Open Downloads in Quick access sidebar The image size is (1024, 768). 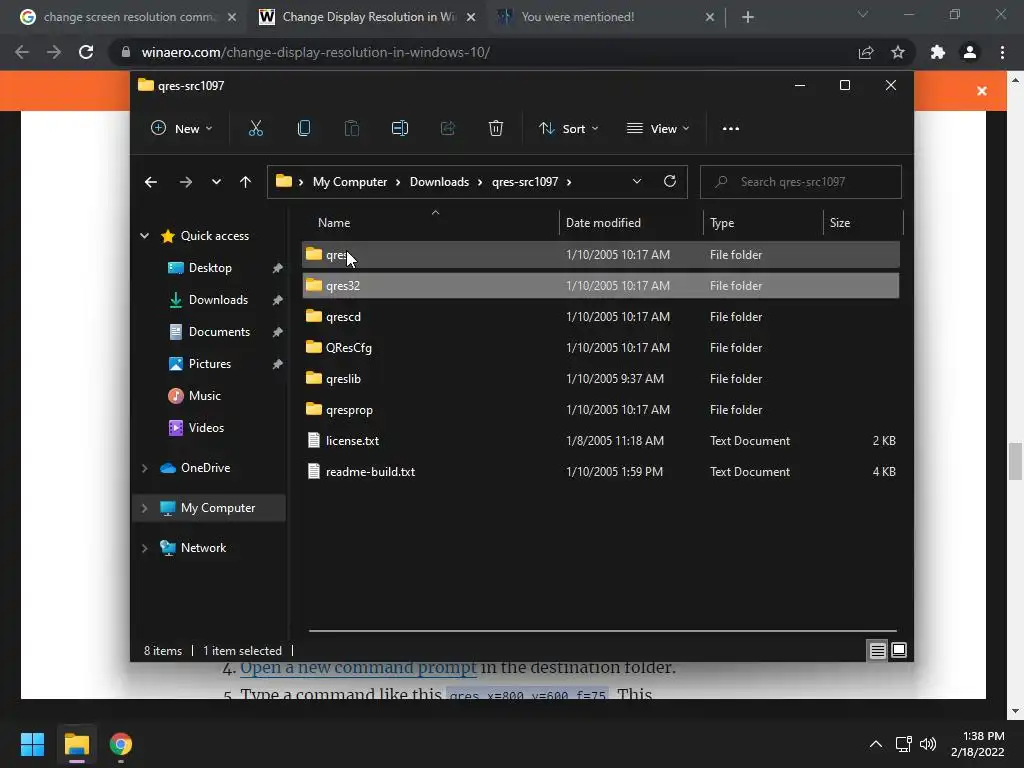[x=218, y=300]
